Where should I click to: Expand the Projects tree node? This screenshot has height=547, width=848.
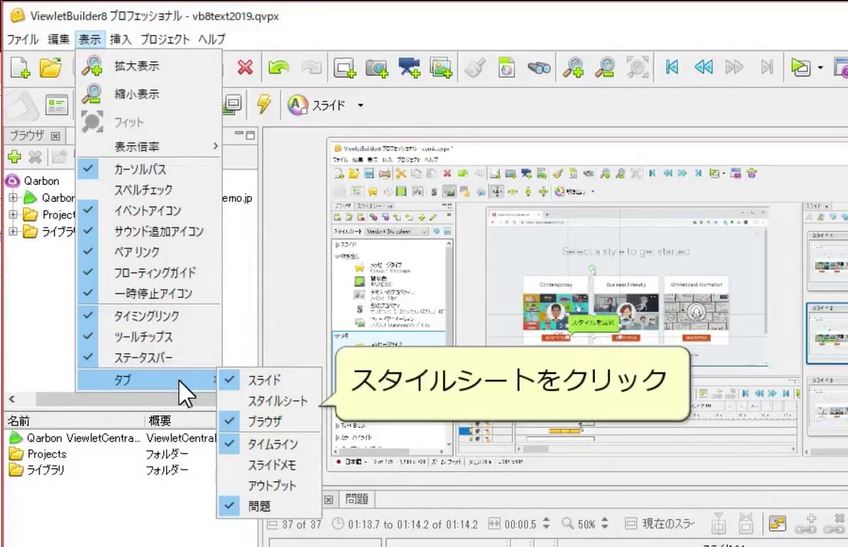(14, 215)
